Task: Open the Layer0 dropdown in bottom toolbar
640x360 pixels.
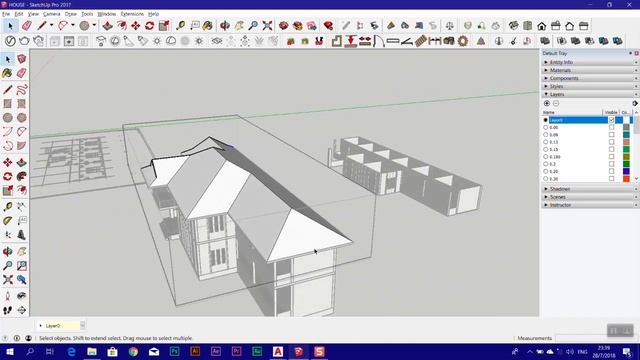Action: (82, 325)
